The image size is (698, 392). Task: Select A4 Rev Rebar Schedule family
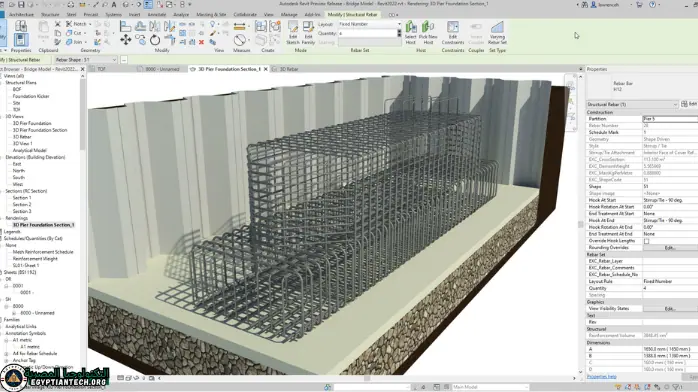coord(35,353)
